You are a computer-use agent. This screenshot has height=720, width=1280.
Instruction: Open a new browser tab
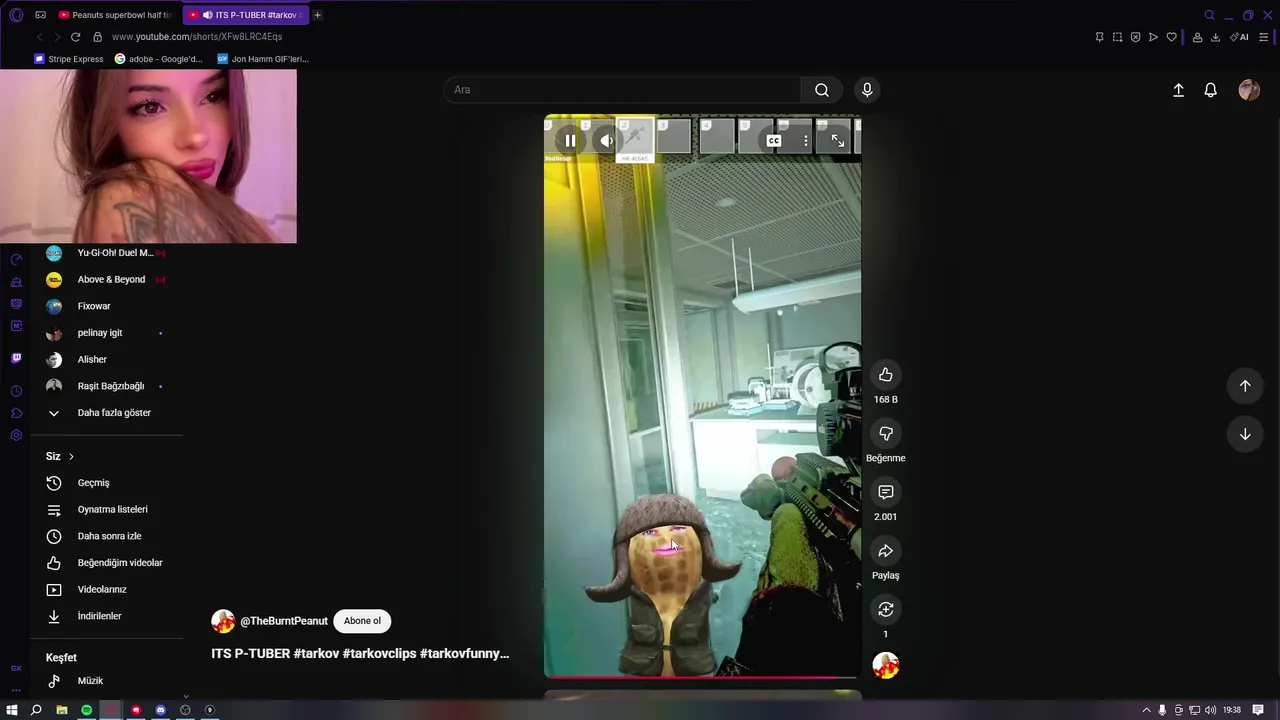coord(318,15)
